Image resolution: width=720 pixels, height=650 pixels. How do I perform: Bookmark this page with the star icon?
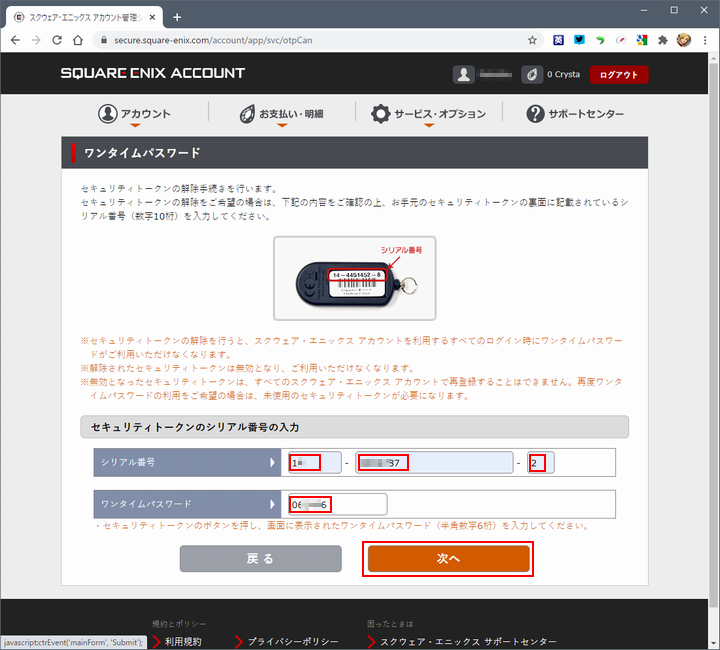point(532,40)
